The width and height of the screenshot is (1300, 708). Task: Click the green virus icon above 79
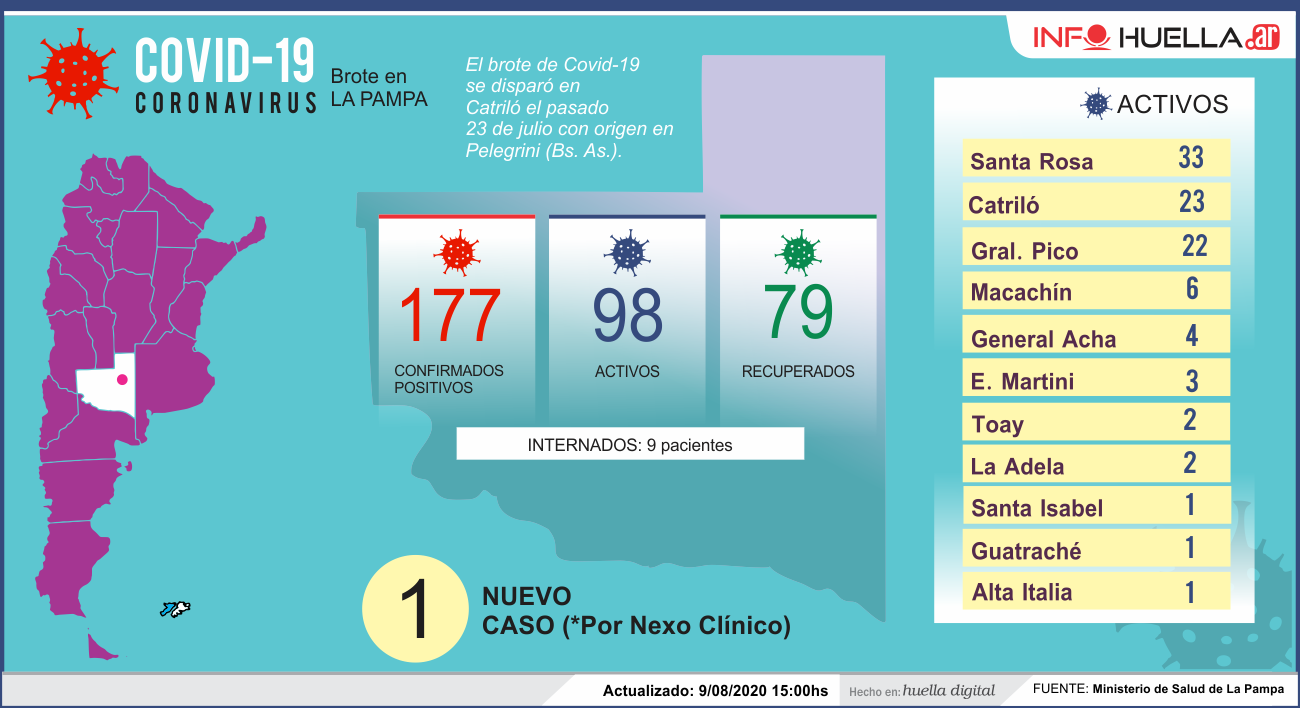pos(797,252)
